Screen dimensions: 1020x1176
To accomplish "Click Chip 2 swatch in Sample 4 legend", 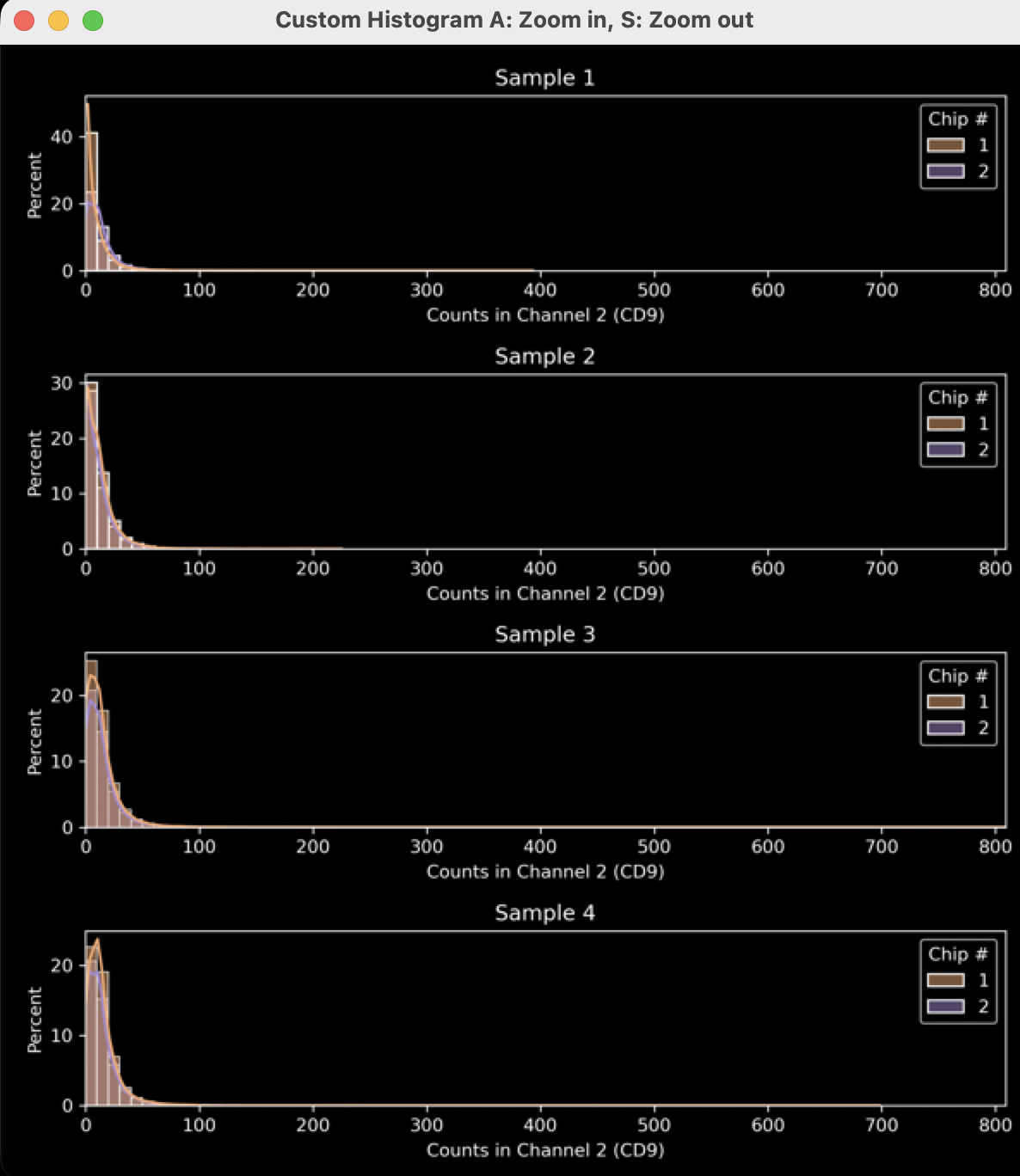I will [x=945, y=1007].
